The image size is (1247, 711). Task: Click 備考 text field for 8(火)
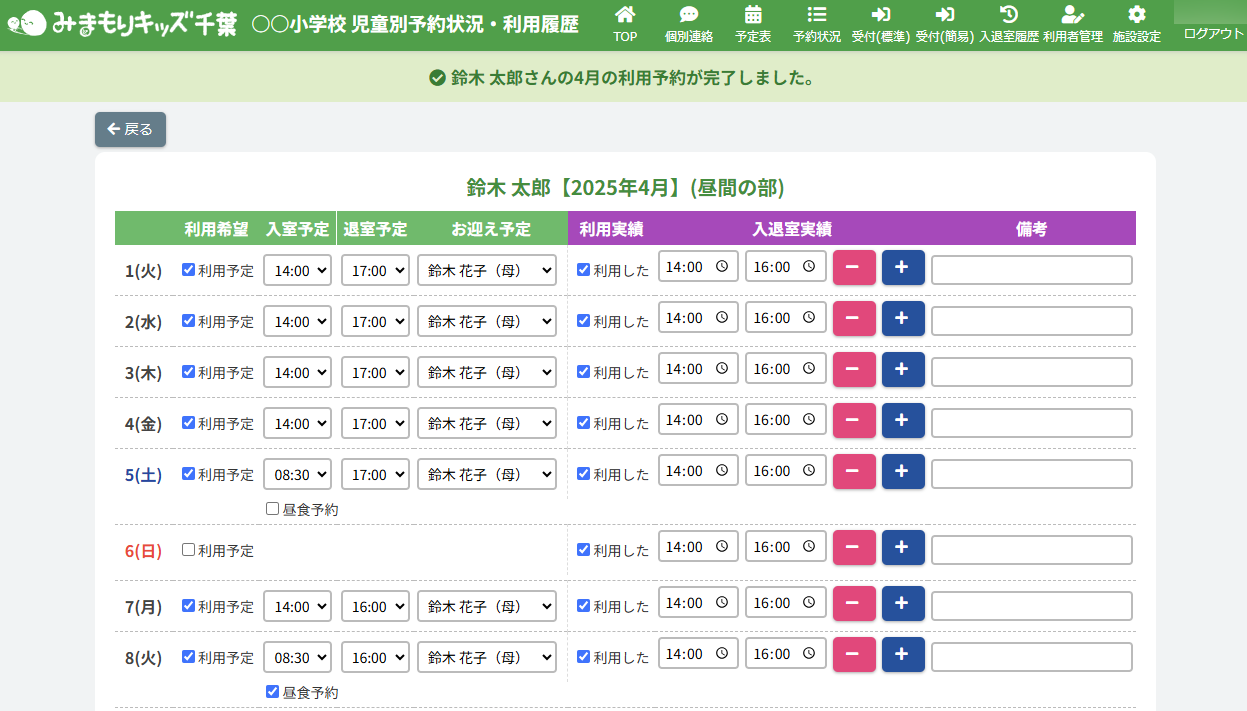click(1031, 657)
